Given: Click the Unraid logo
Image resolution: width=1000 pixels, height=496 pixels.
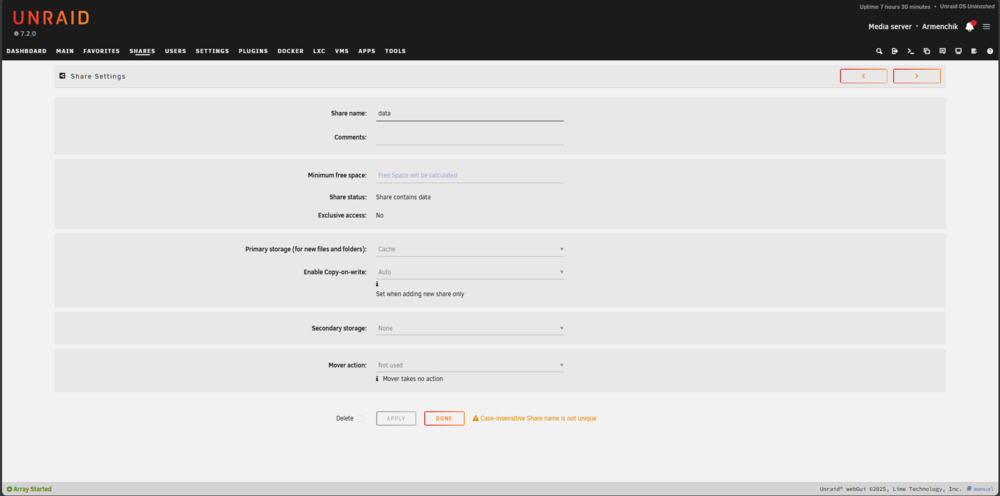Looking at the screenshot, I should point(50,18).
